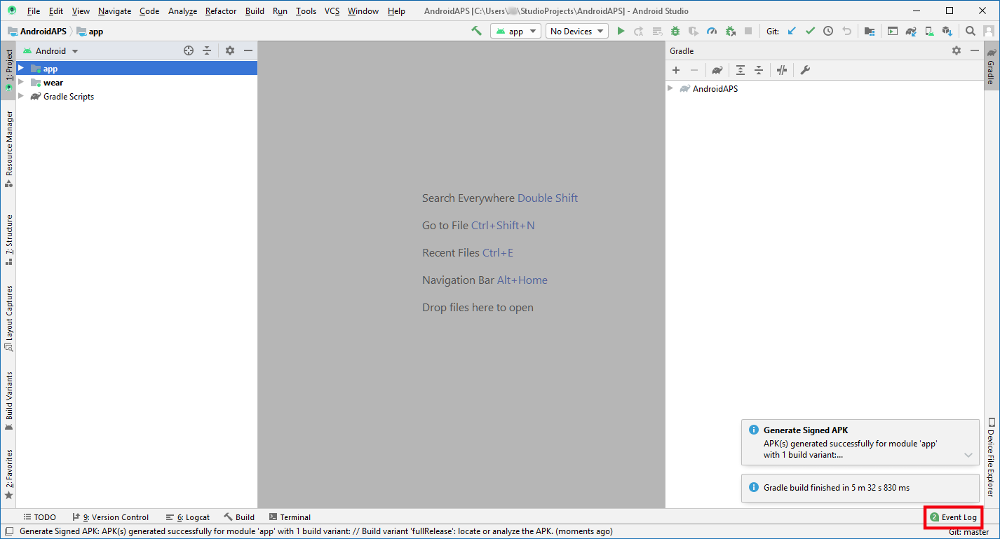Click Execute Gradle Task elephant icon
The image size is (1000, 539).
tap(717, 70)
